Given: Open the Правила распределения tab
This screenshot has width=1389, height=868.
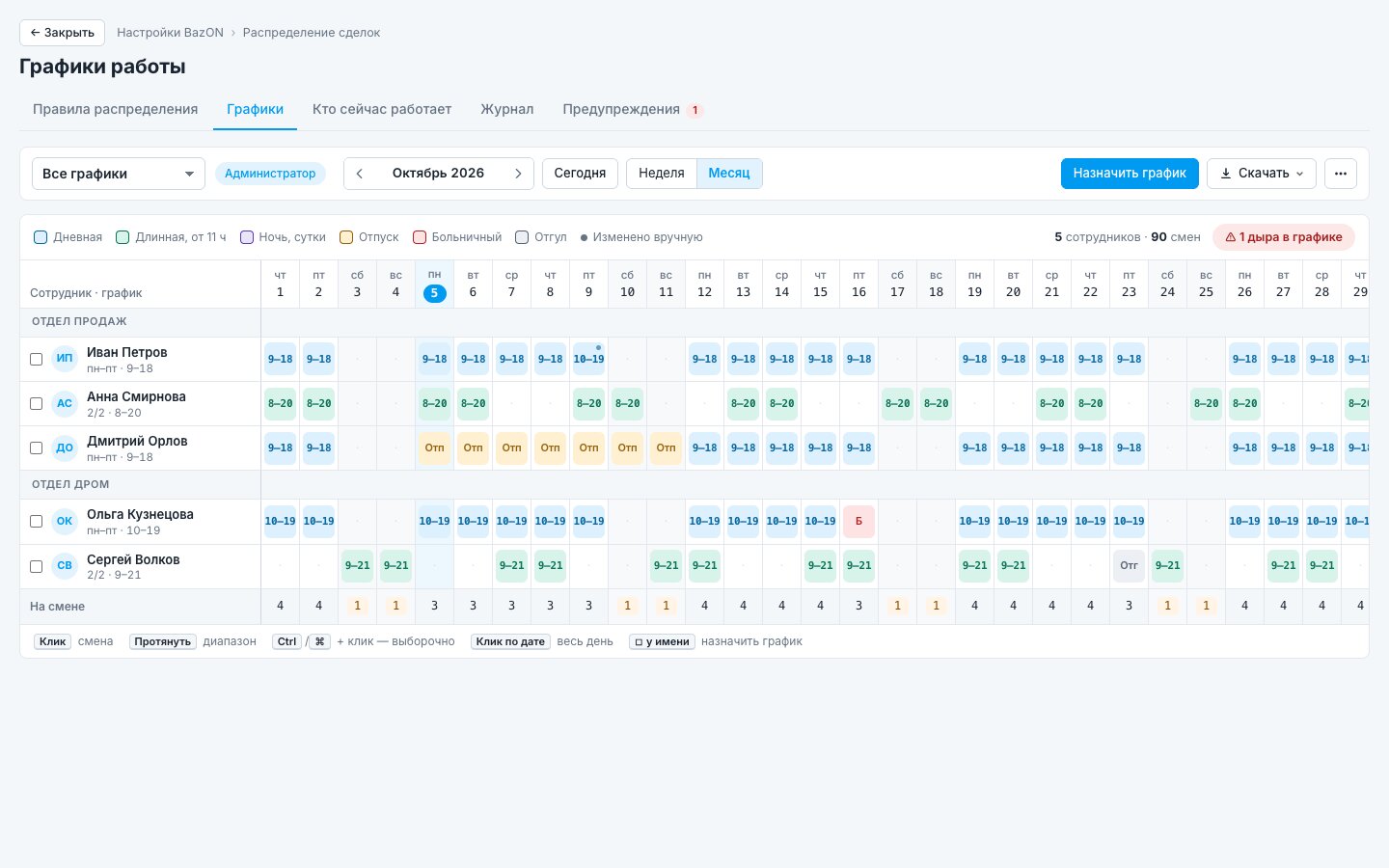Looking at the screenshot, I should [116, 109].
